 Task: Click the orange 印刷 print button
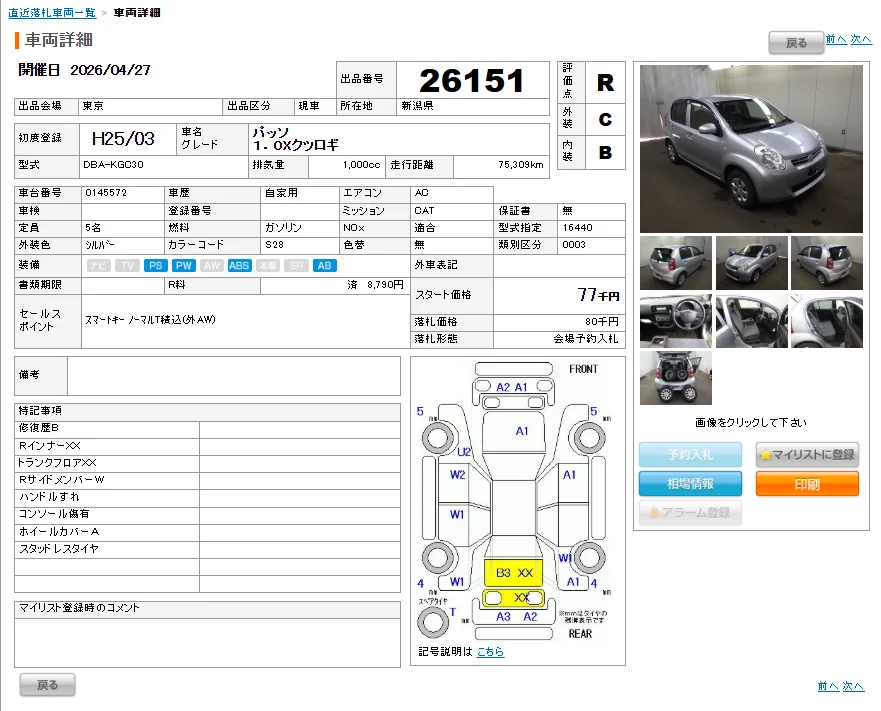pos(807,484)
